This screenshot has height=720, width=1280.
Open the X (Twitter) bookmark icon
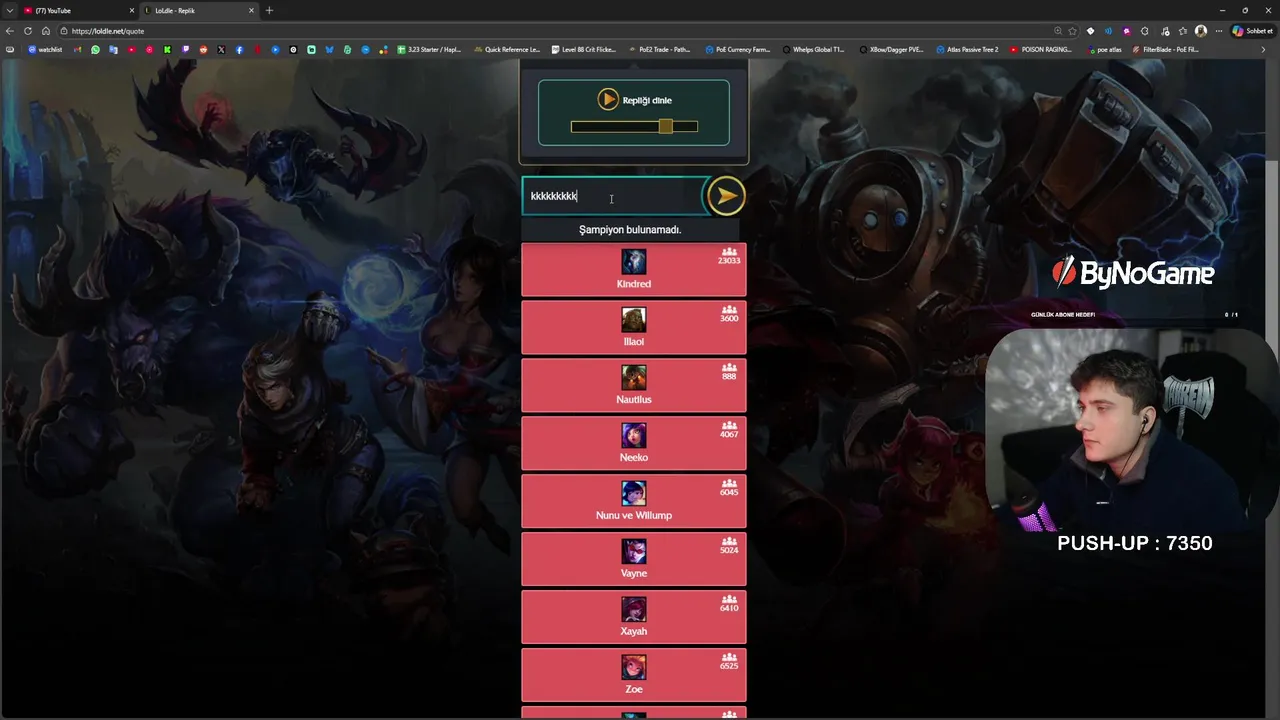pyautogui.click(x=221, y=49)
